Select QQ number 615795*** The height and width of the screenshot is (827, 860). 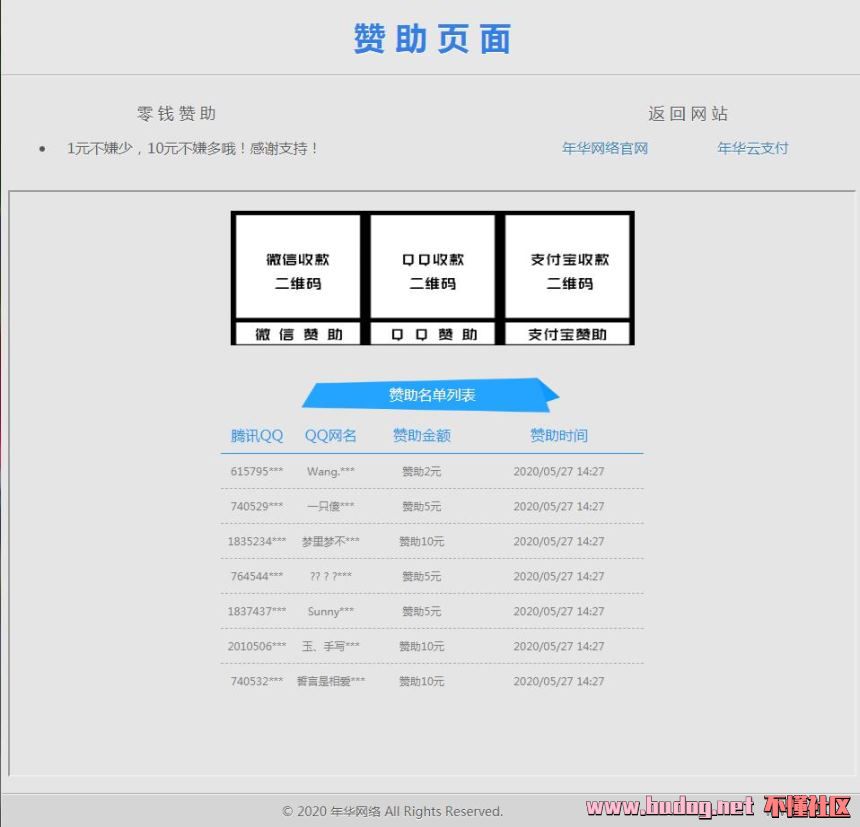[x=257, y=471]
